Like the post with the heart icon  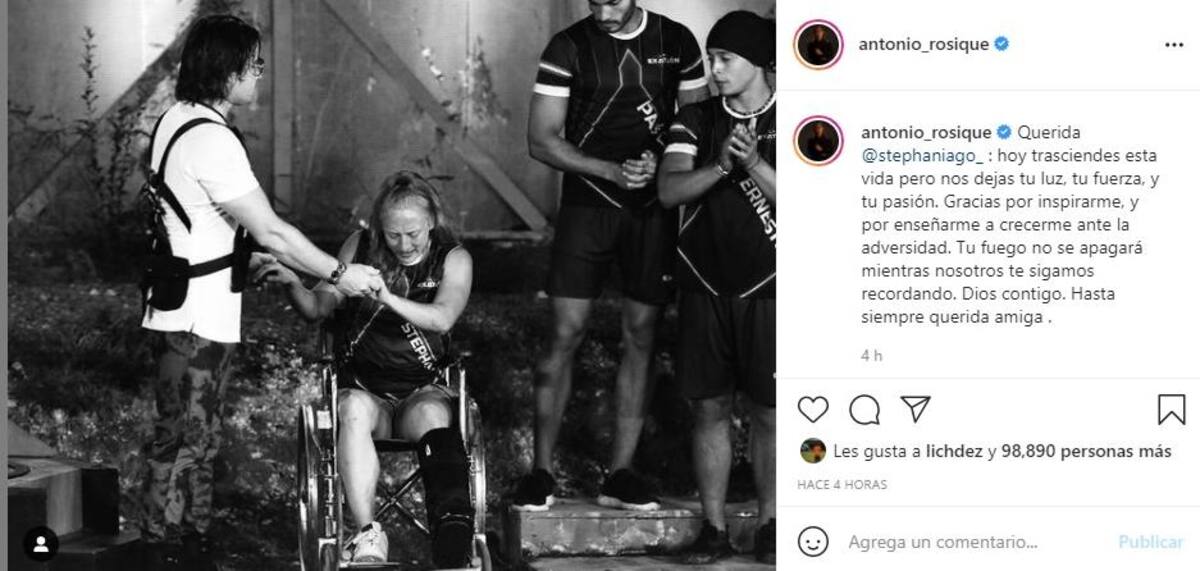[813, 409]
